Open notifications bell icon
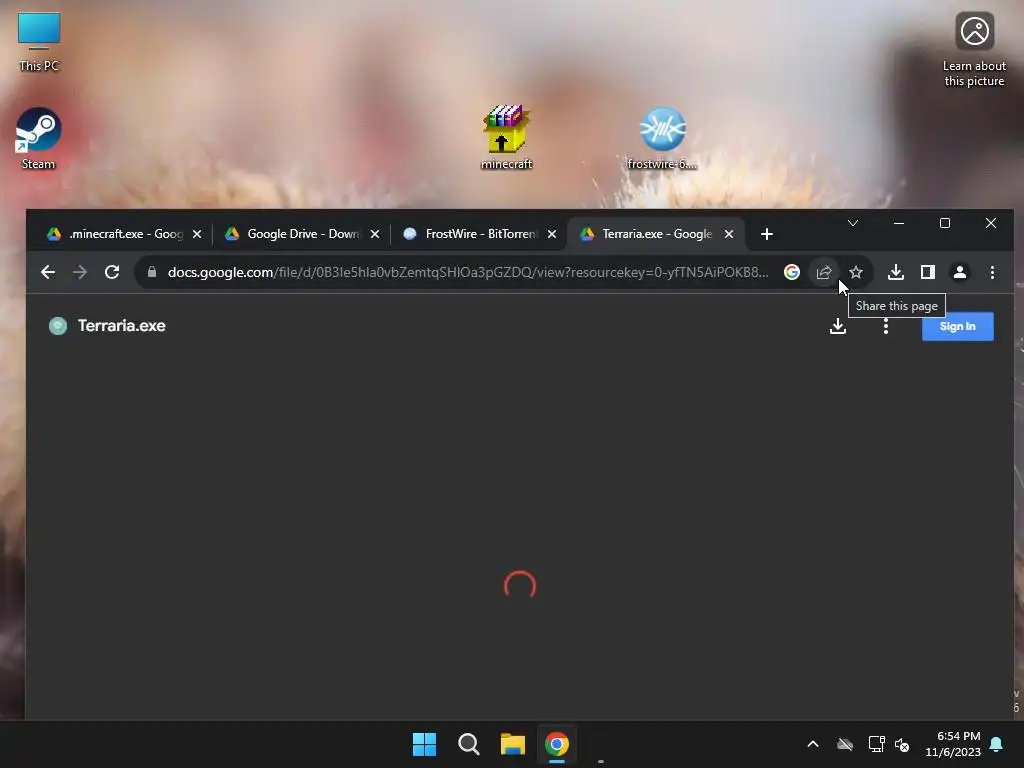 [997, 744]
